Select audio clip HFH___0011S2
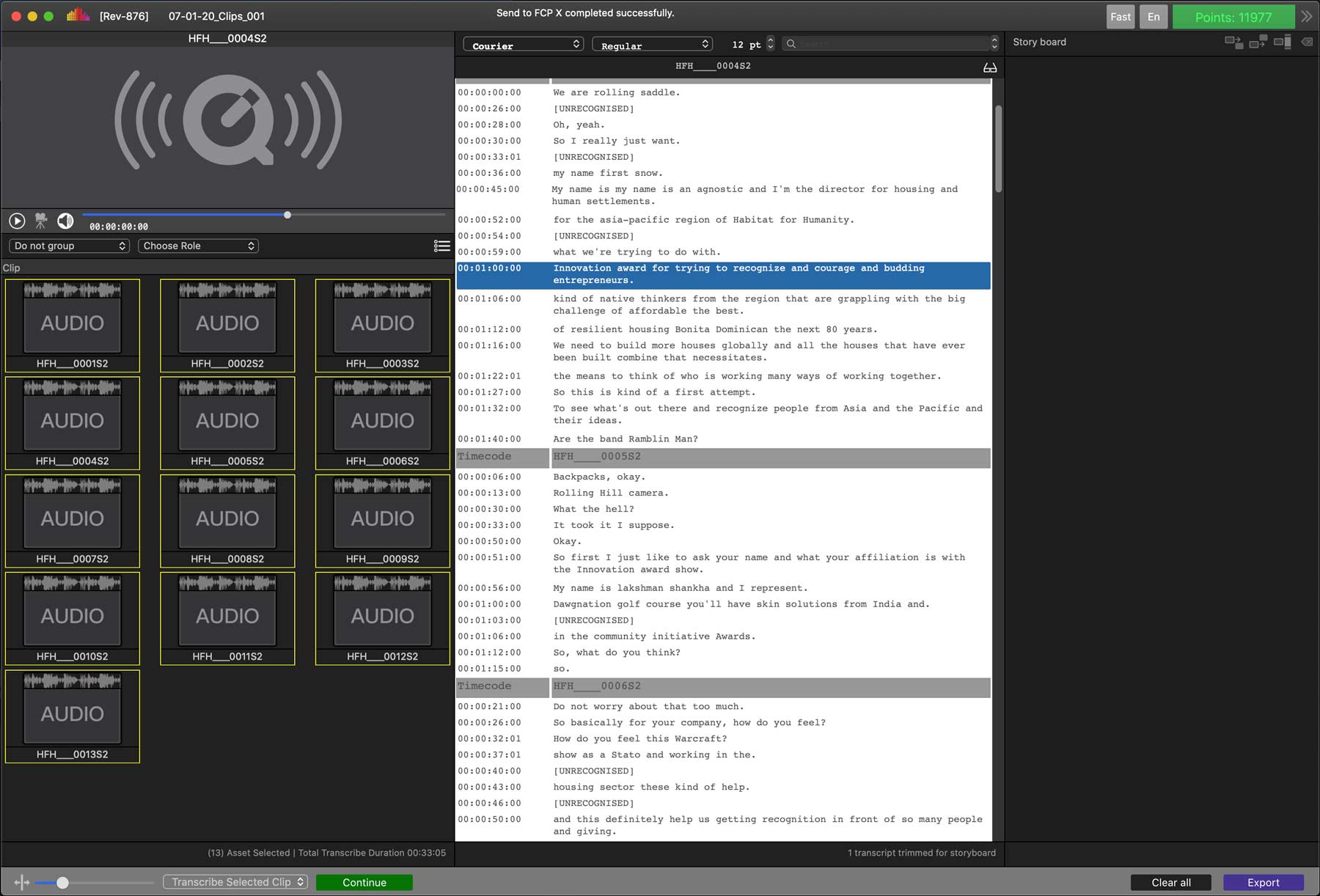 227,619
